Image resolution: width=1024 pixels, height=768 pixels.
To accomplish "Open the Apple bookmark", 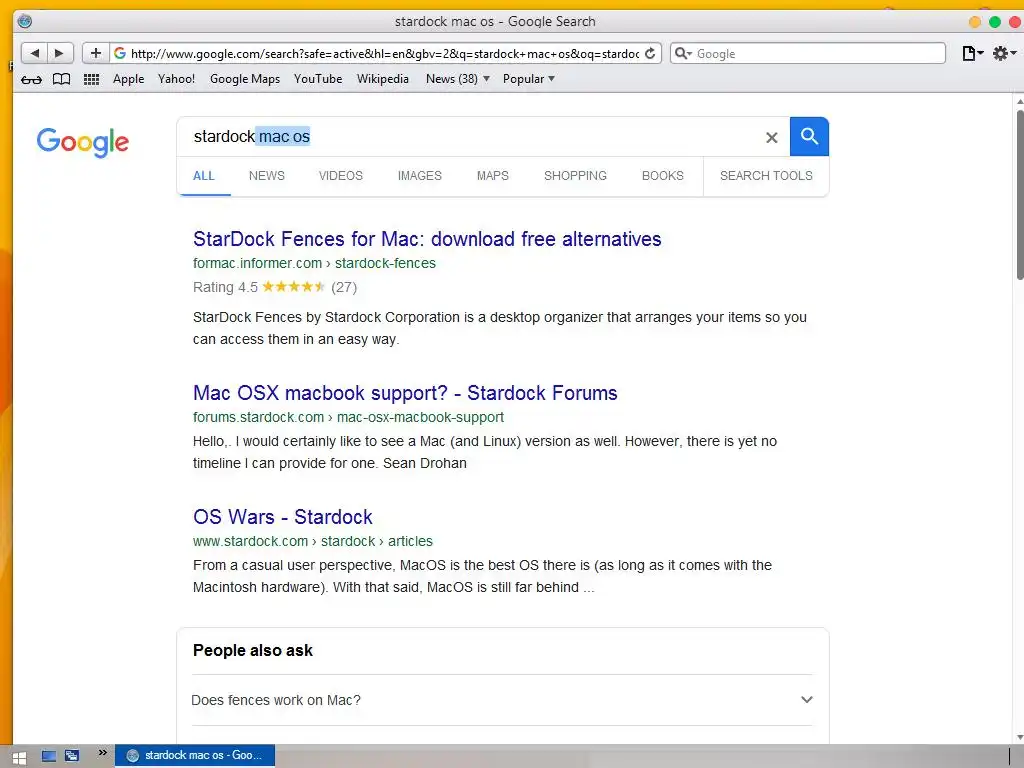I will coord(129,79).
